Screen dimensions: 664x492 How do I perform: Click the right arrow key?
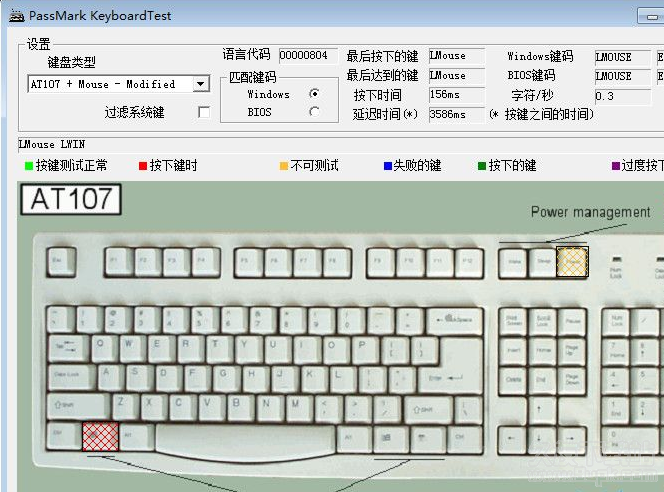tap(571, 439)
